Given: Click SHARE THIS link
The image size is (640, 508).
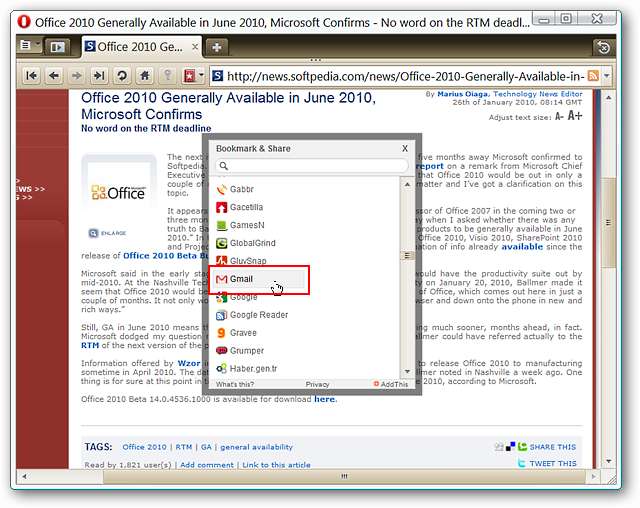Looking at the screenshot, I should point(553,447).
